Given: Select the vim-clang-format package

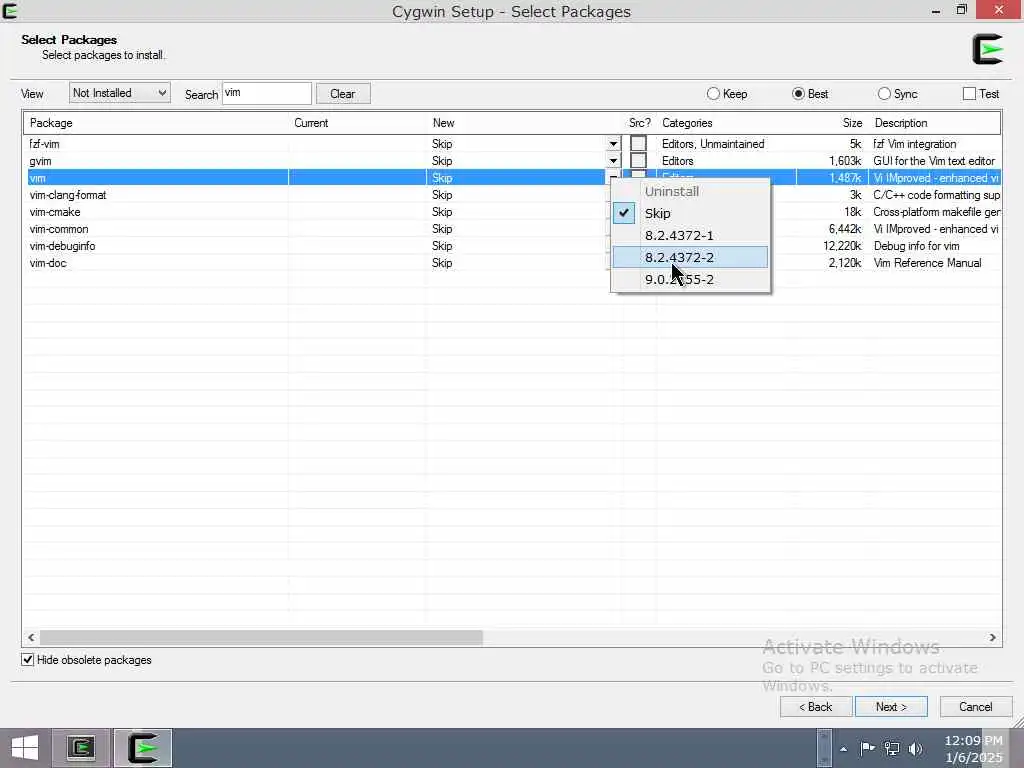Looking at the screenshot, I should point(68,195).
